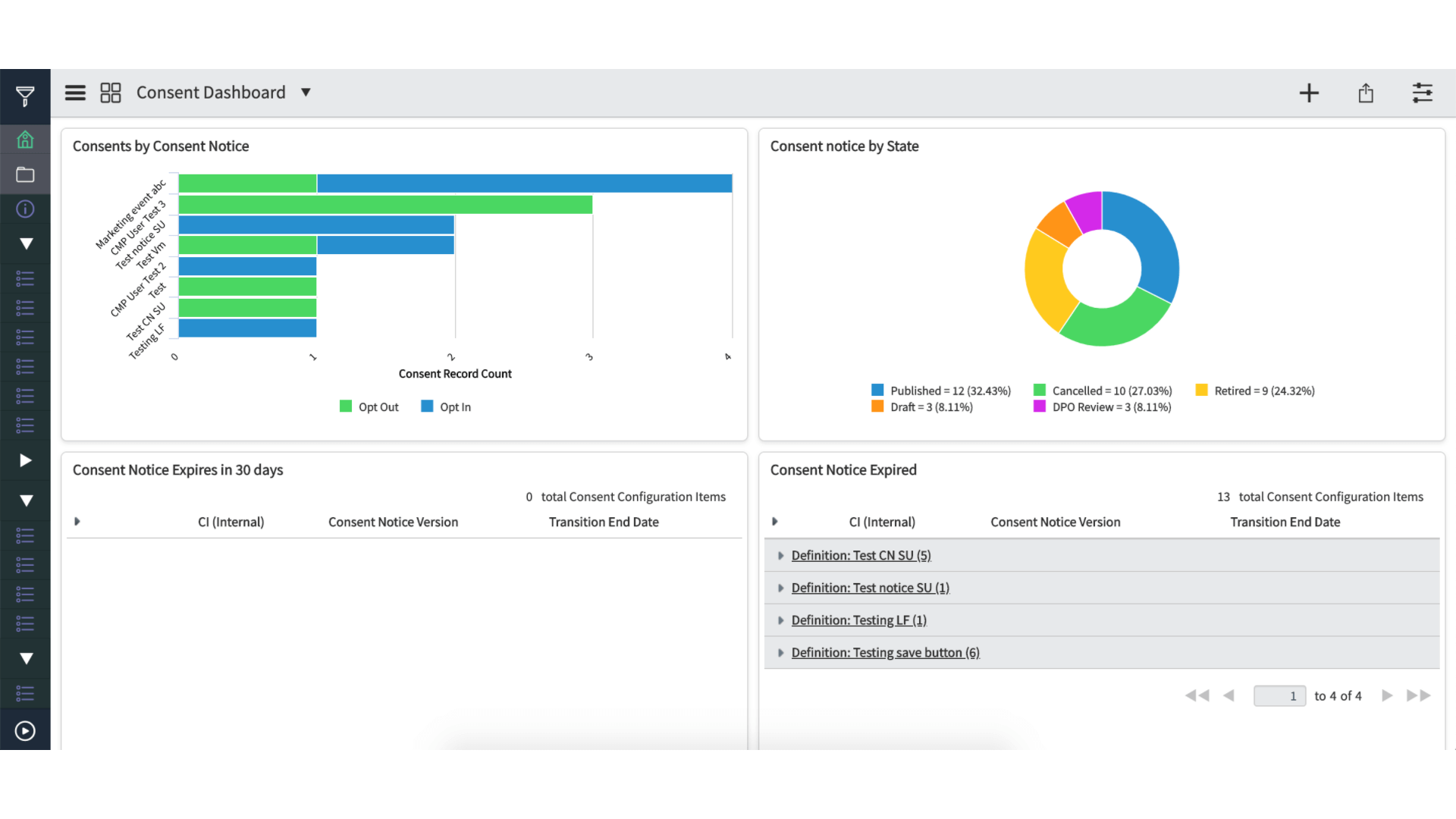Screen dimensions: 1456x819
Task: Open the hamburger menu icon
Action: pos(75,93)
